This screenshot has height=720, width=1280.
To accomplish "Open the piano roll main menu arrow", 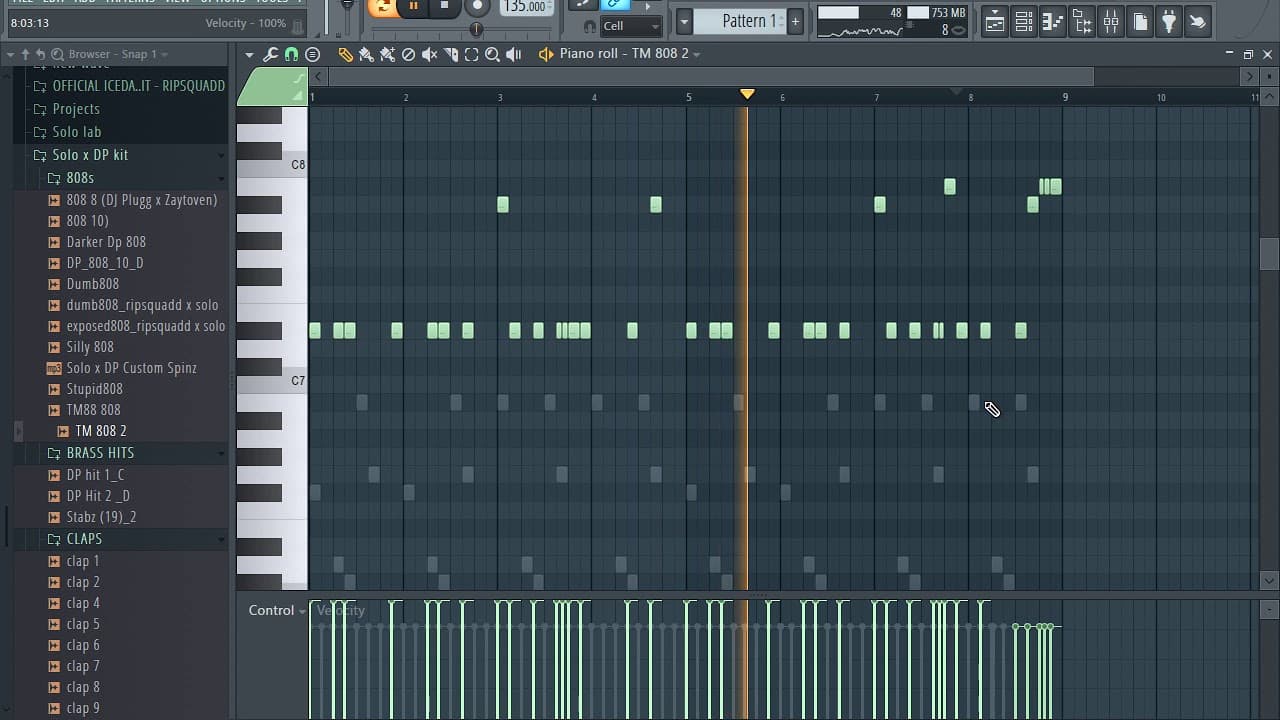I will (250, 54).
